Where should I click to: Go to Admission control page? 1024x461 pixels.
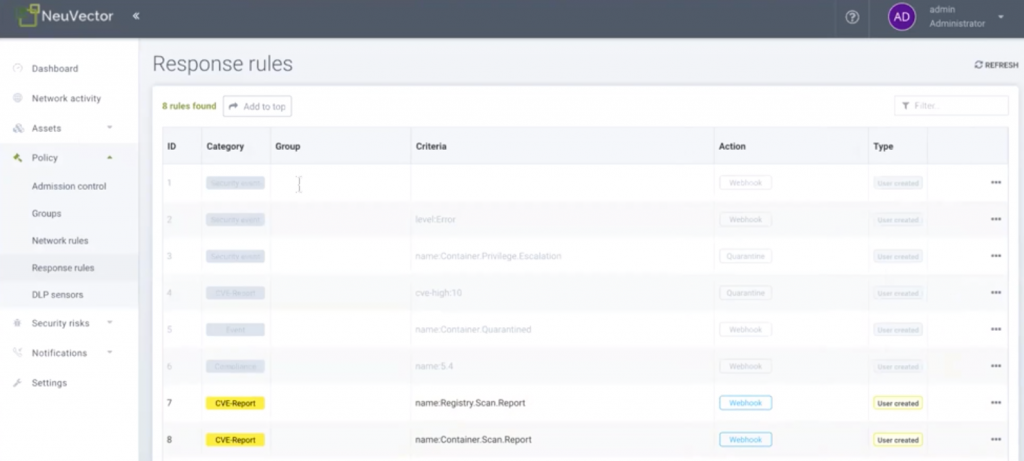tap(69, 187)
